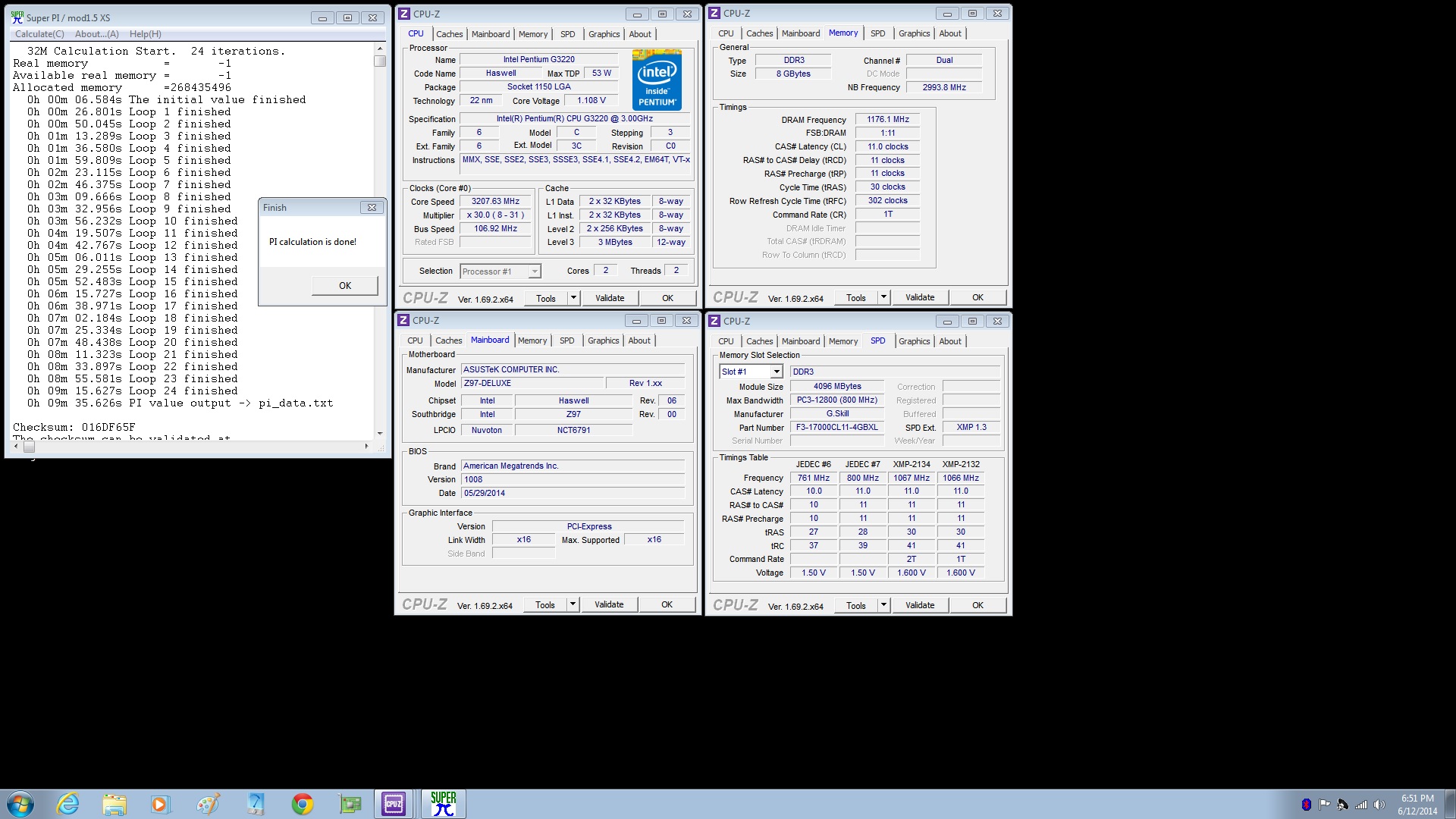The width and height of the screenshot is (1456, 819).
Task: Select the Mainboard tab in the CPU window
Action: coord(491,34)
